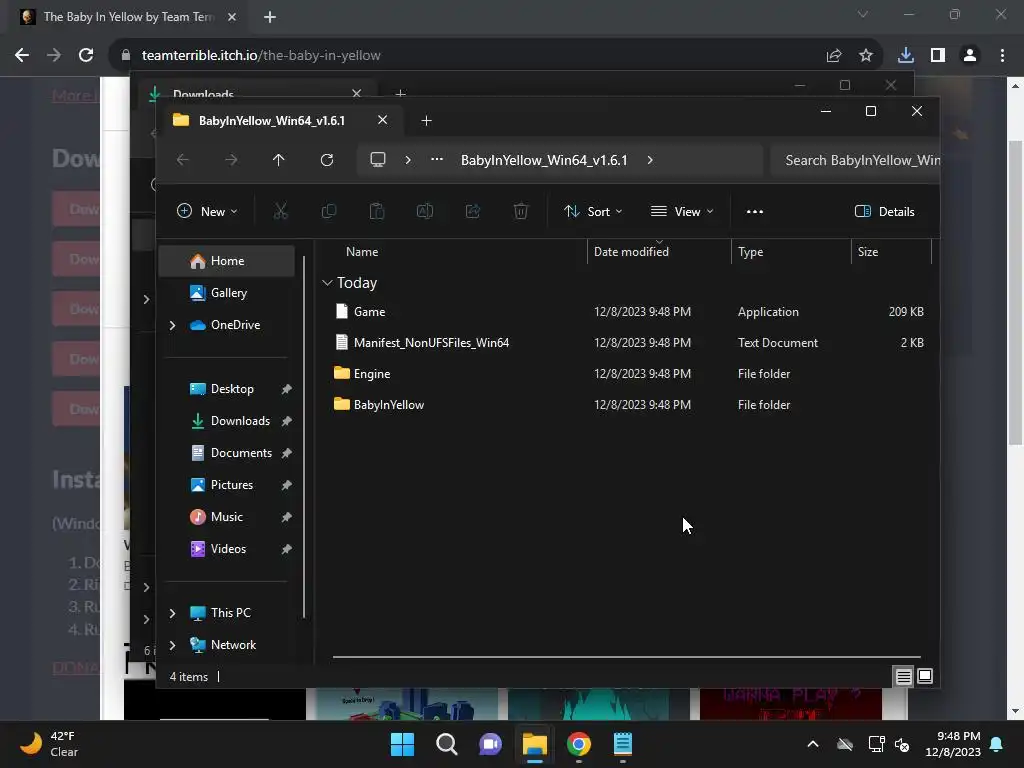1024x768 pixels.
Task: Click the Rename icon in toolbar
Action: [424, 211]
